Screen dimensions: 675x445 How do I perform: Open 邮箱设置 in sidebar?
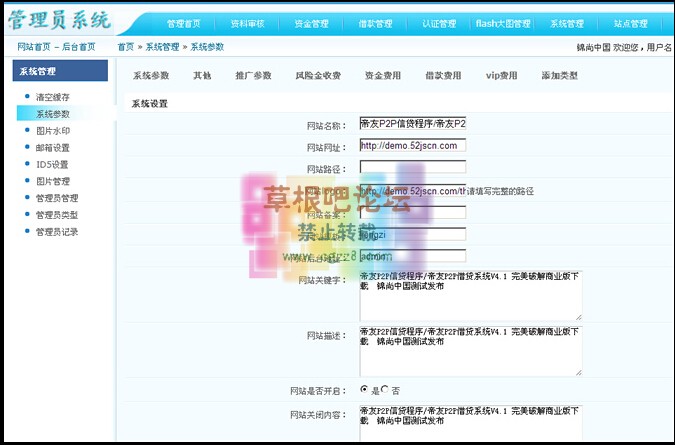[53, 148]
